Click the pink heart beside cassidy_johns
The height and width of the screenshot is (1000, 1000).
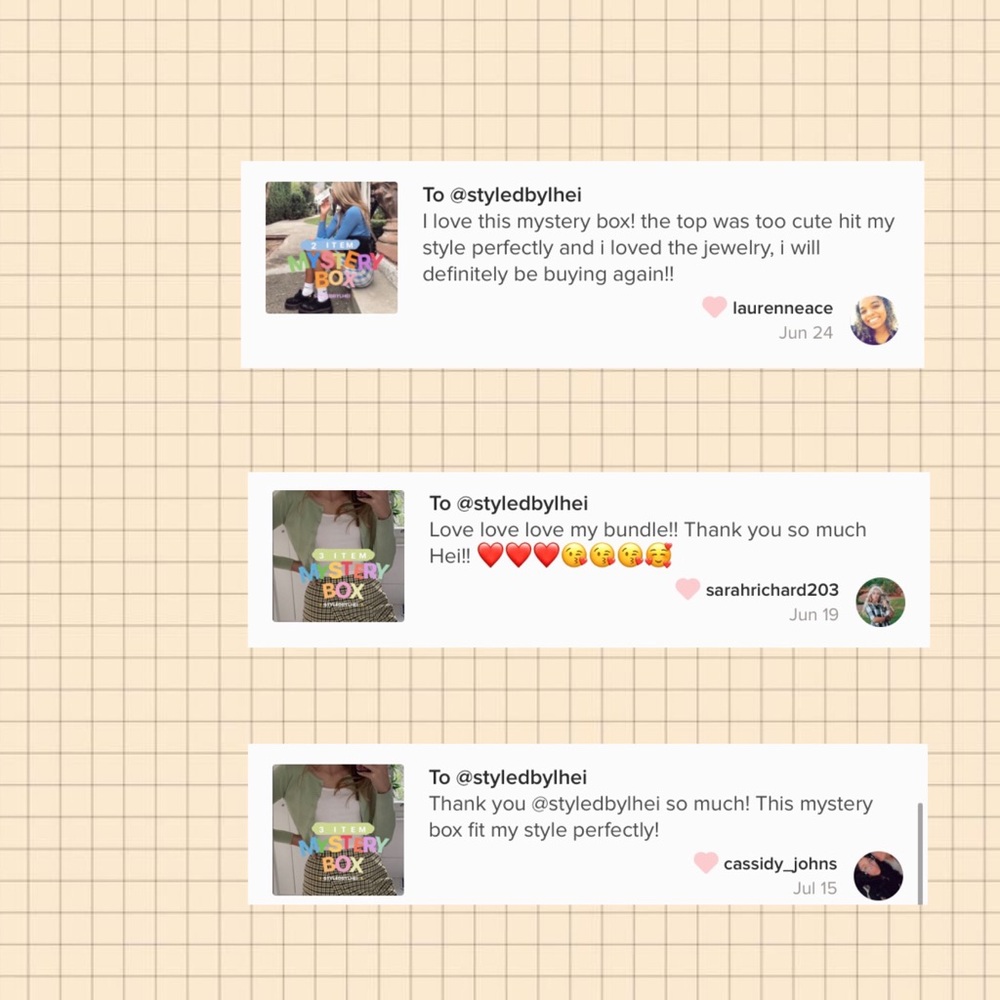705,862
